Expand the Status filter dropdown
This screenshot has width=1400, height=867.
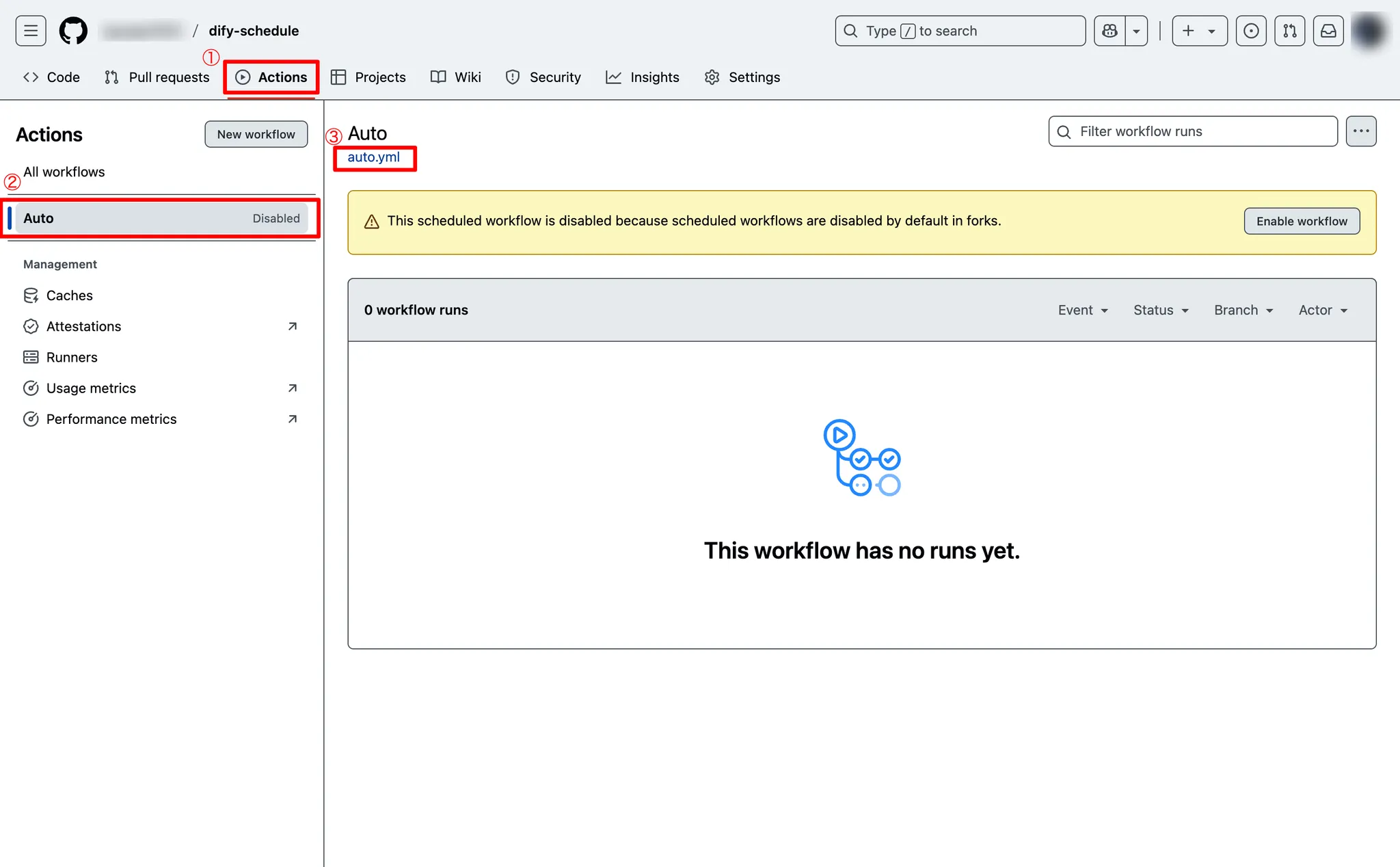(1161, 310)
